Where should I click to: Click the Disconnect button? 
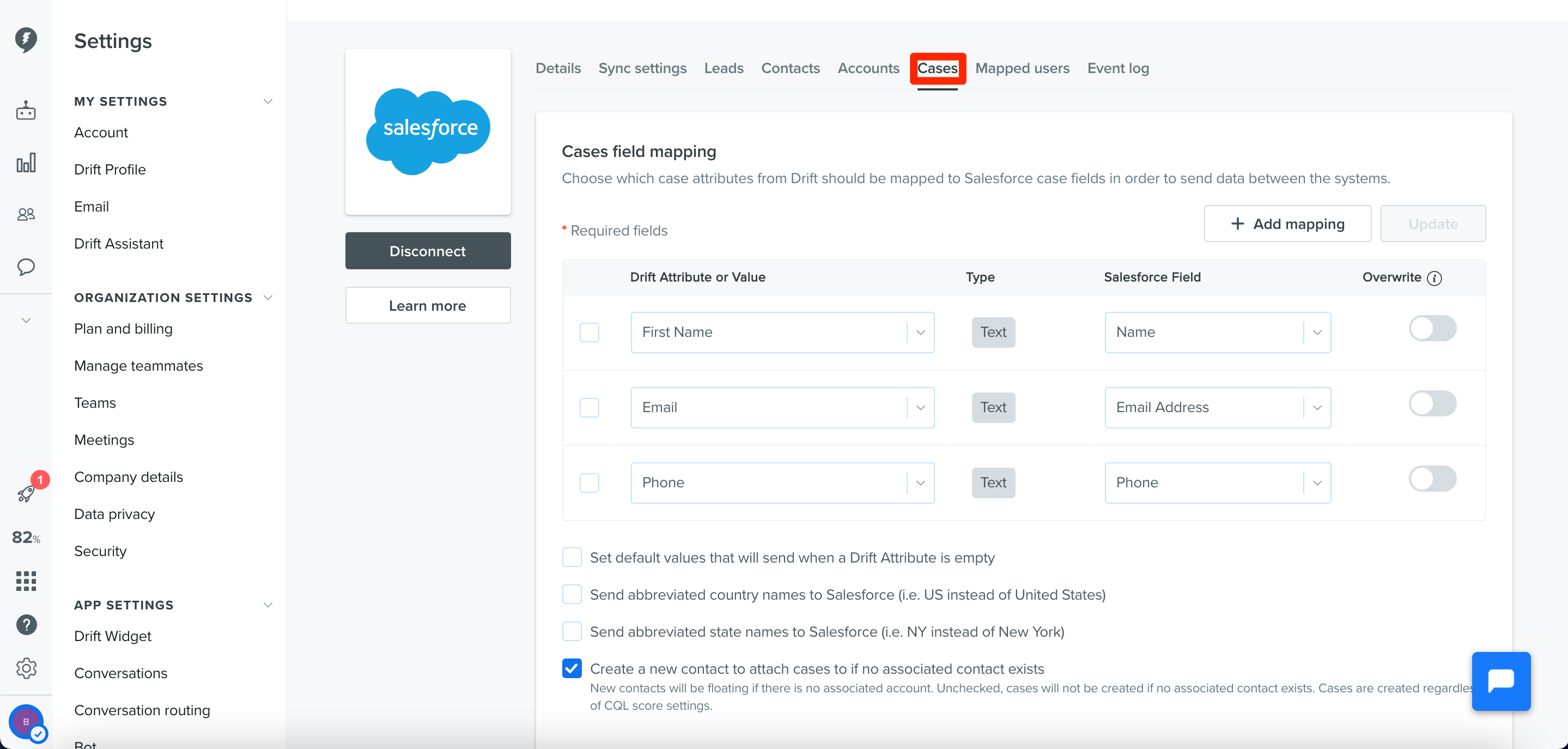tap(428, 251)
